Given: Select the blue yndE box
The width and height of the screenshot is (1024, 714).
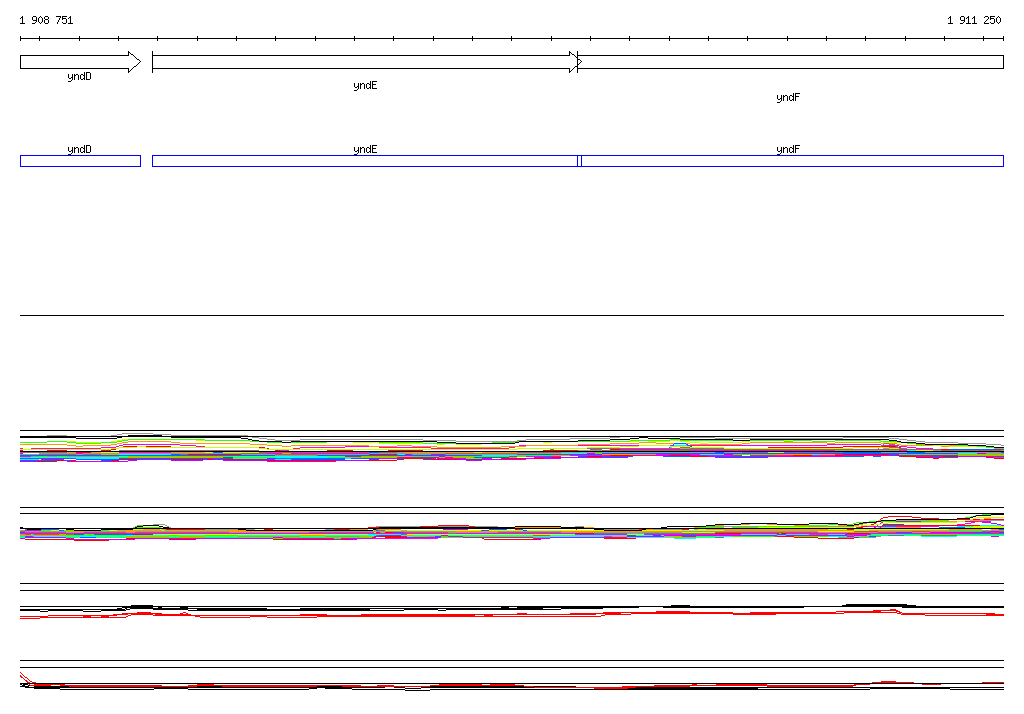Looking at the screenshot, I should 365,161.
